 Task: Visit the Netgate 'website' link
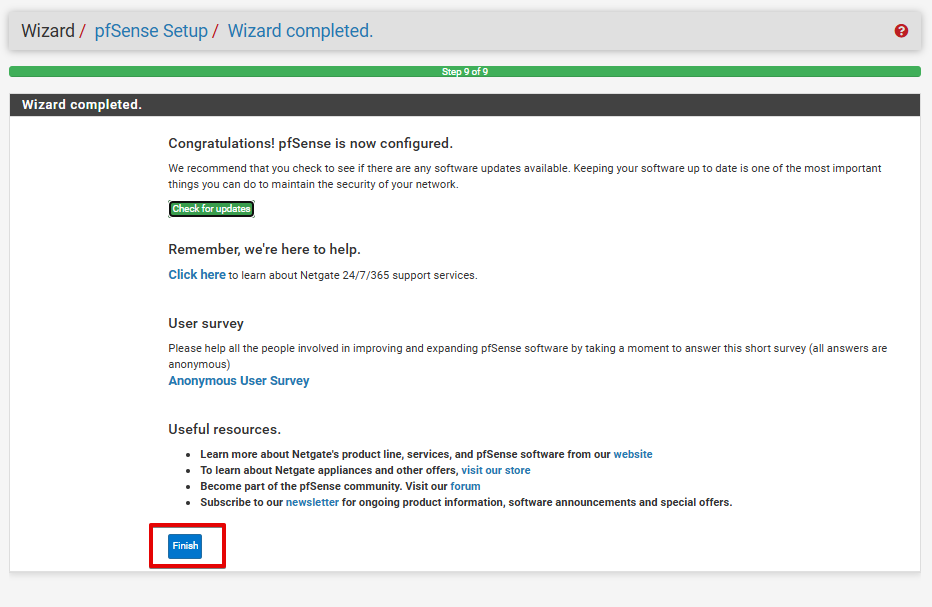click(633, 454)
